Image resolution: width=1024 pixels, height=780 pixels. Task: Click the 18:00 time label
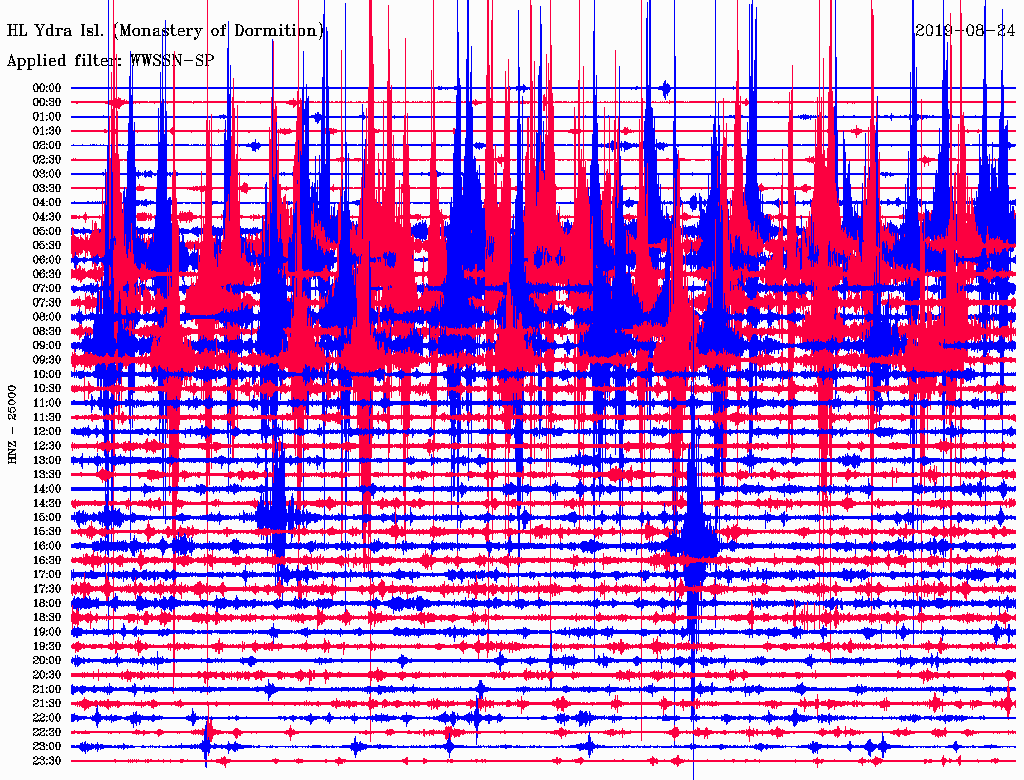click(46, 604)
